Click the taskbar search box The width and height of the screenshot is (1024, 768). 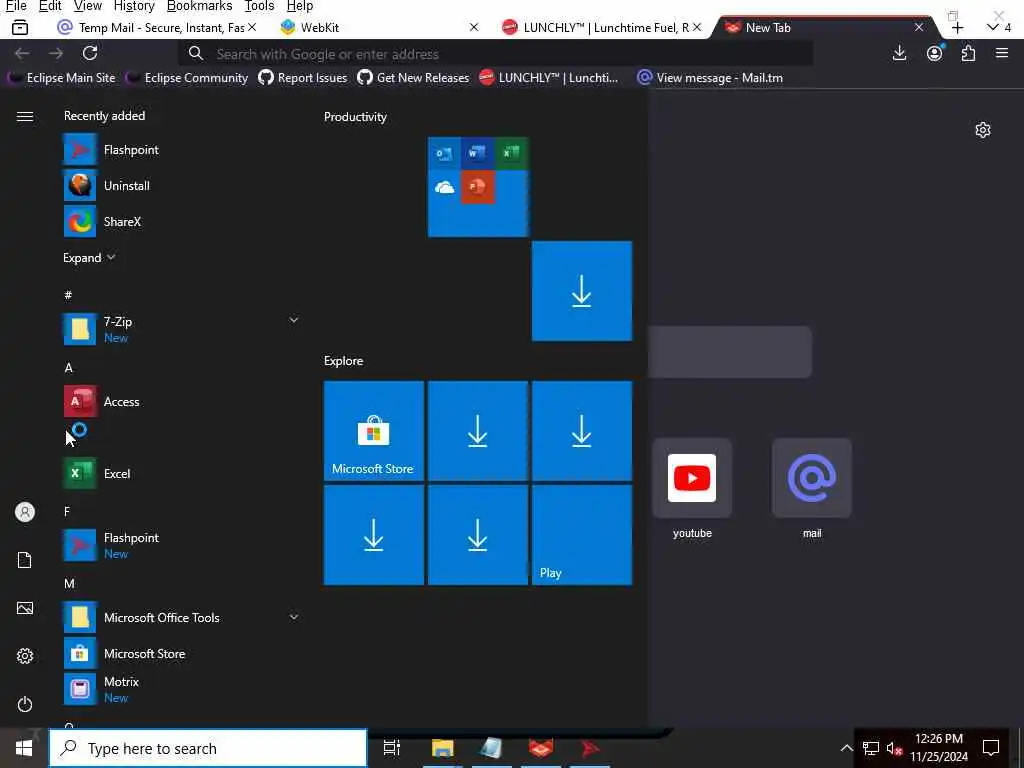pyautogui.click(x=208, y=748)
